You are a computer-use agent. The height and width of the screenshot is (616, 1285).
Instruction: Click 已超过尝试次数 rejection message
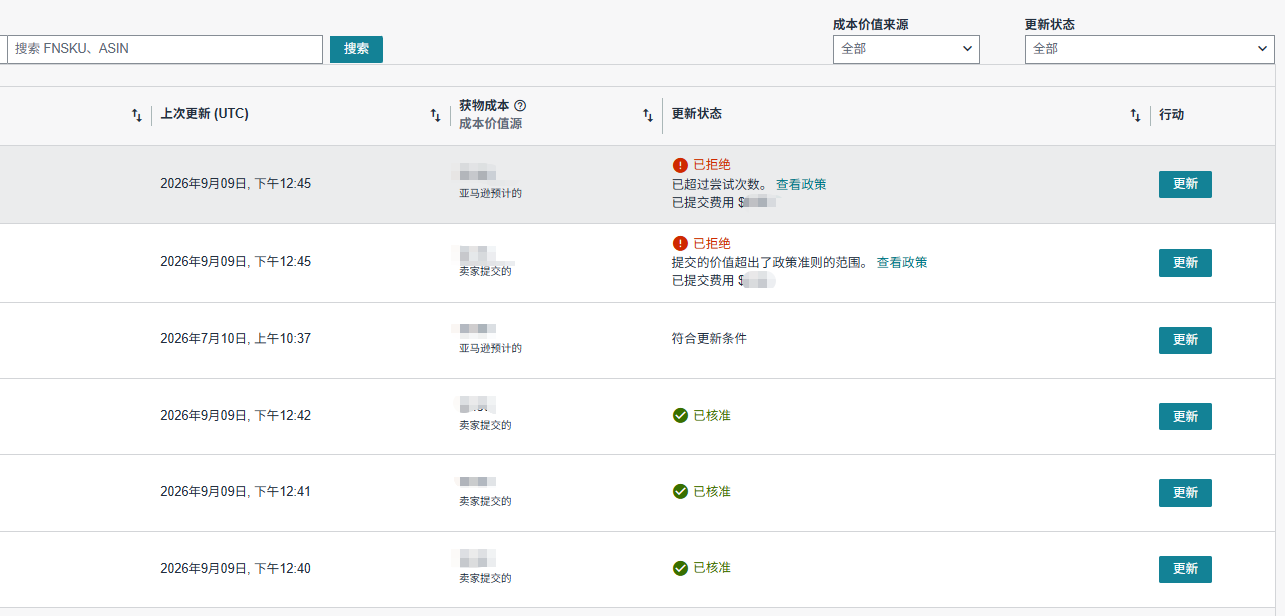719,184
